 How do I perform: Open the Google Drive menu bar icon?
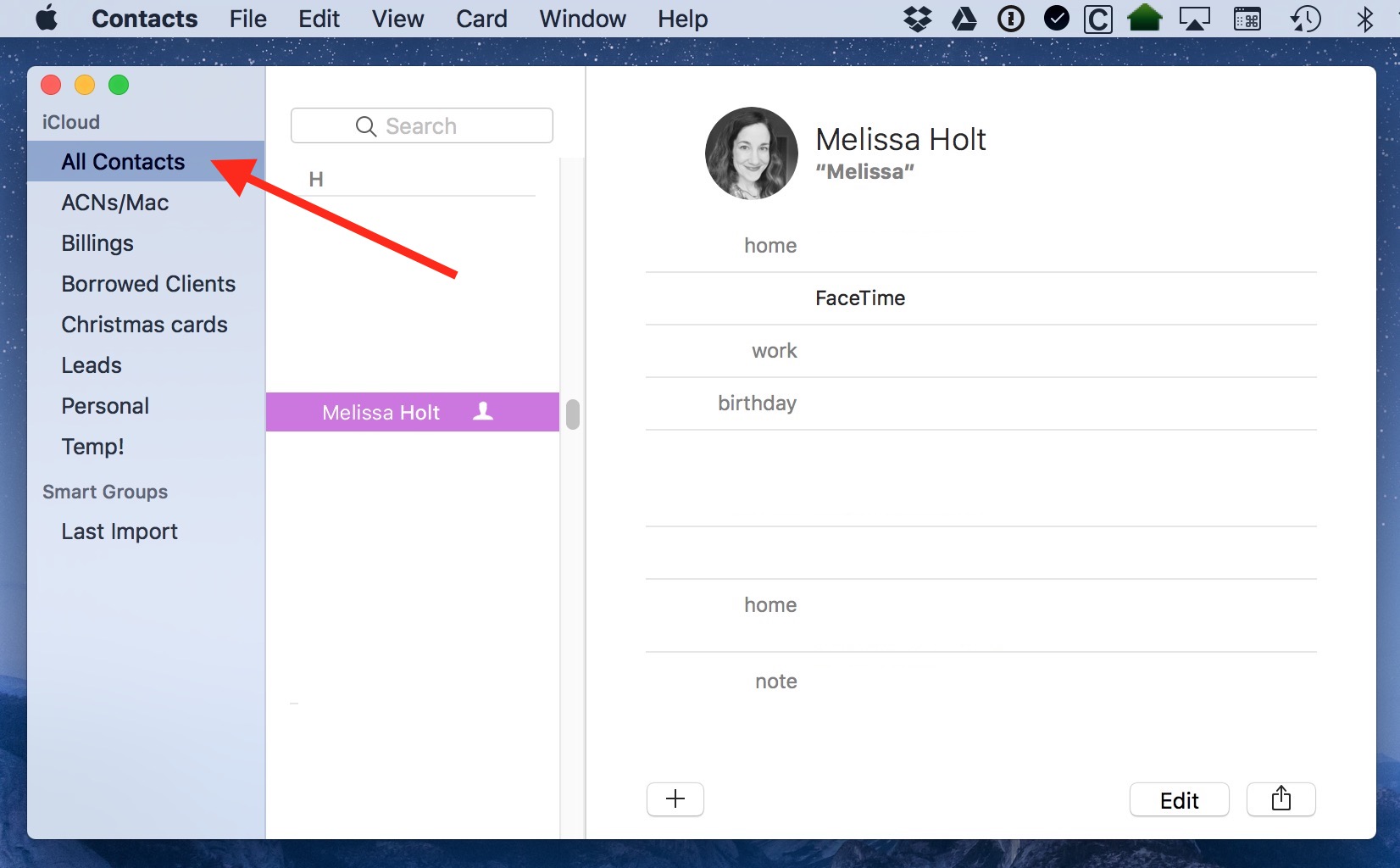click(x=964, y=18)
